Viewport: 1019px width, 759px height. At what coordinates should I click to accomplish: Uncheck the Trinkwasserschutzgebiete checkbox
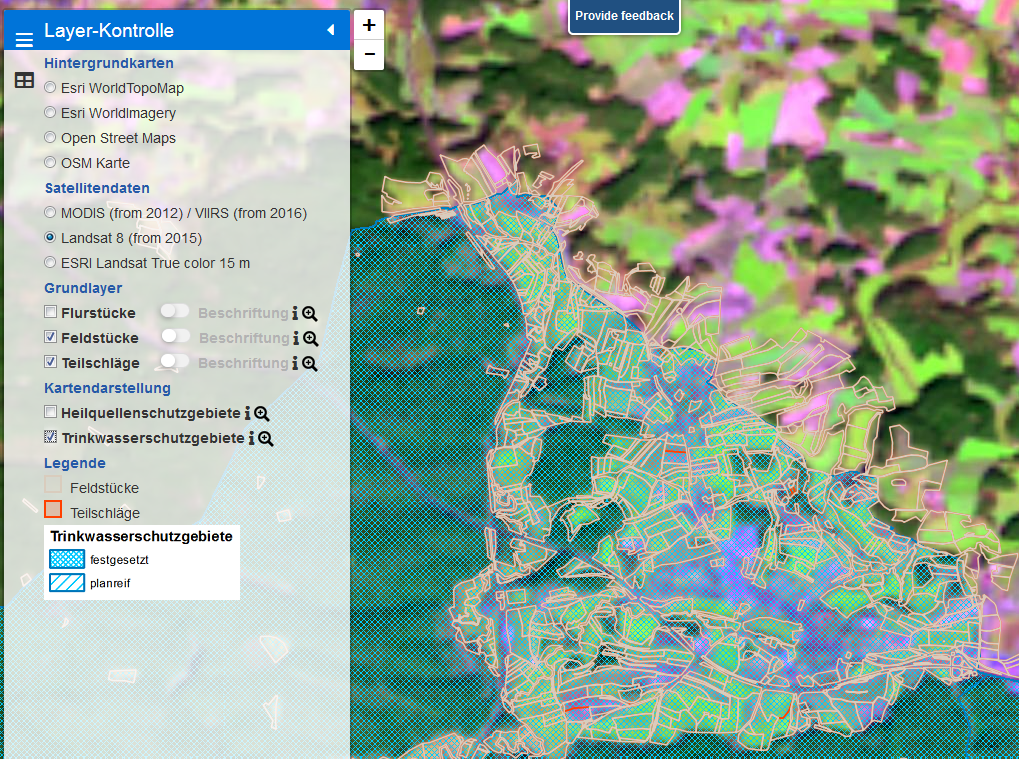click(x=51, y=438)
